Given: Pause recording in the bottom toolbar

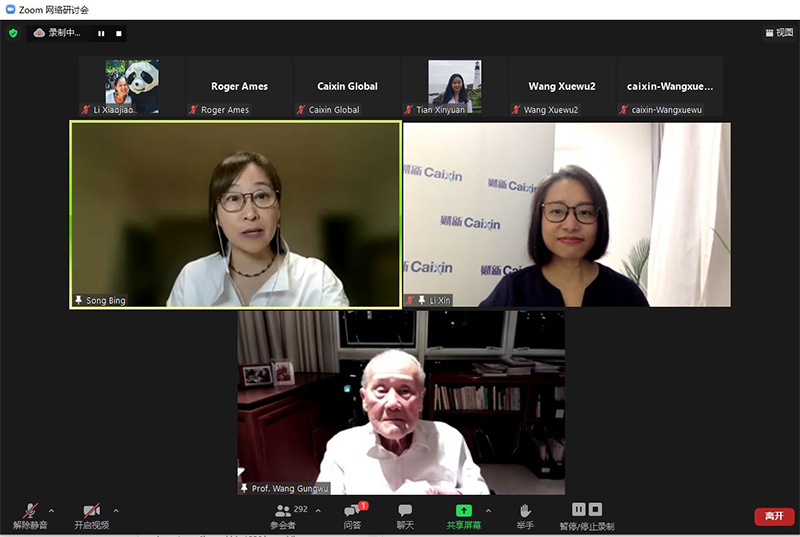Looking at the screenshot, I should (579, 509).
